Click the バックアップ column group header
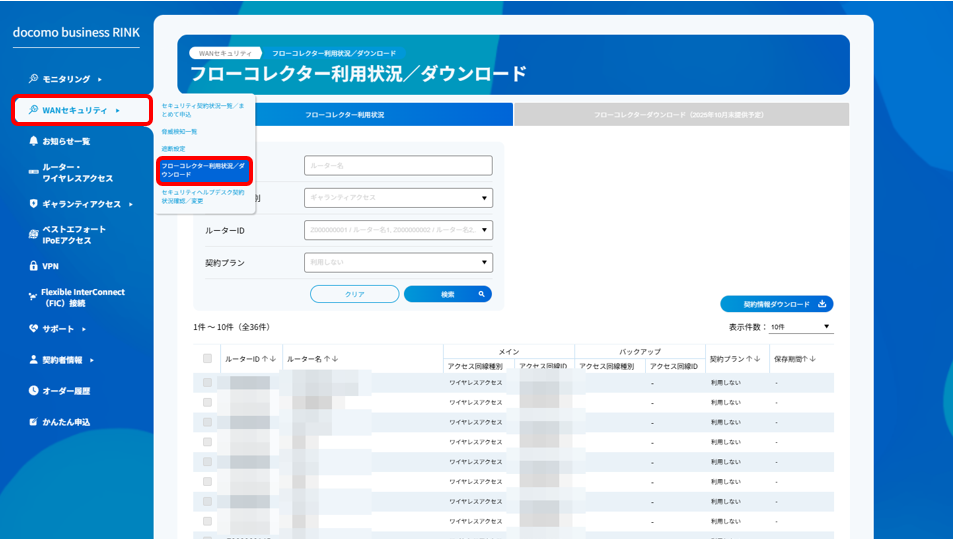 [x=640, y=352]
